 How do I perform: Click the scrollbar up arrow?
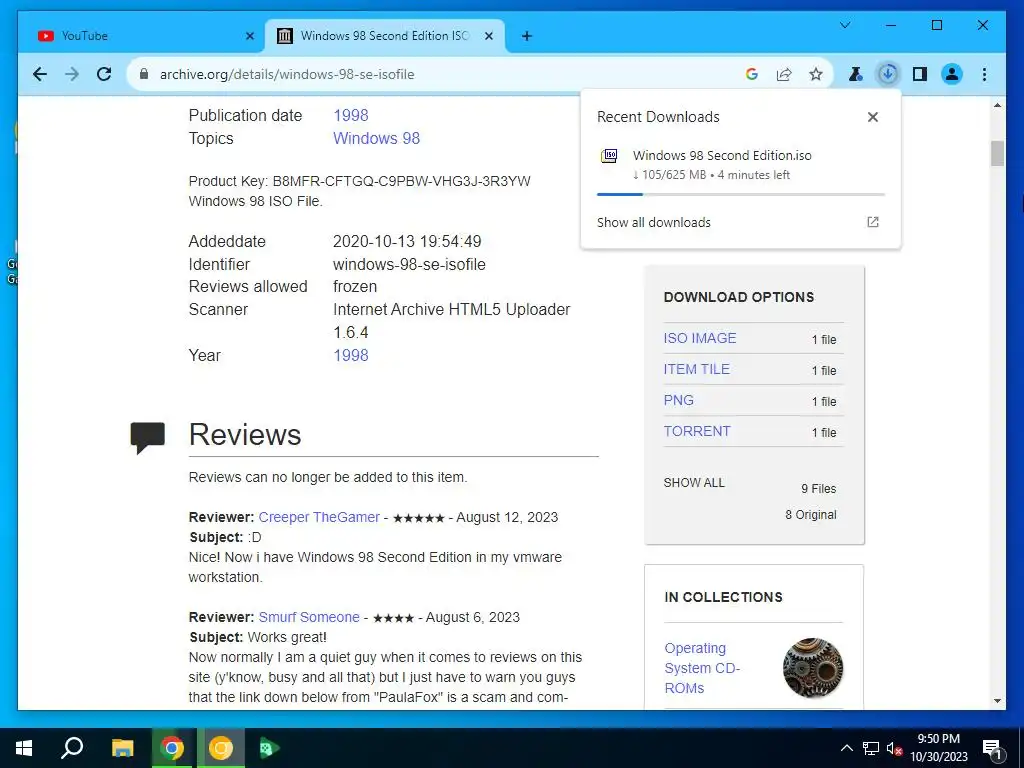pos(997,105)
